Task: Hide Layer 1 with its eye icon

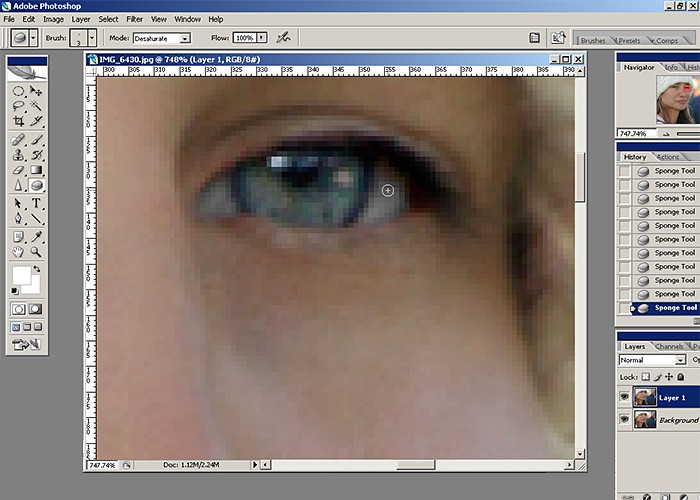Action: click(x=625, y=397)
